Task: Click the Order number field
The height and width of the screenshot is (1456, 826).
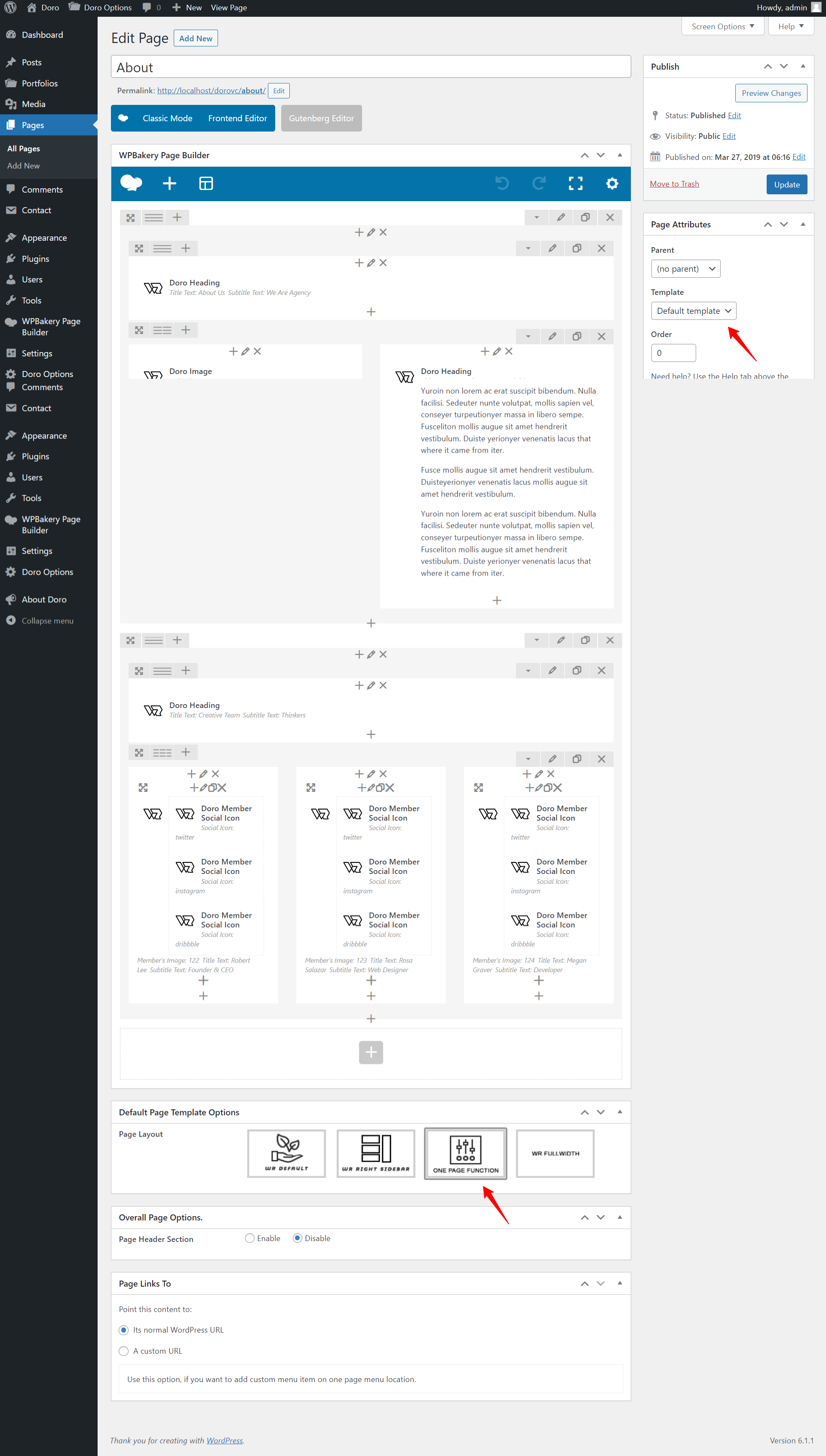Action: (673, 353)
